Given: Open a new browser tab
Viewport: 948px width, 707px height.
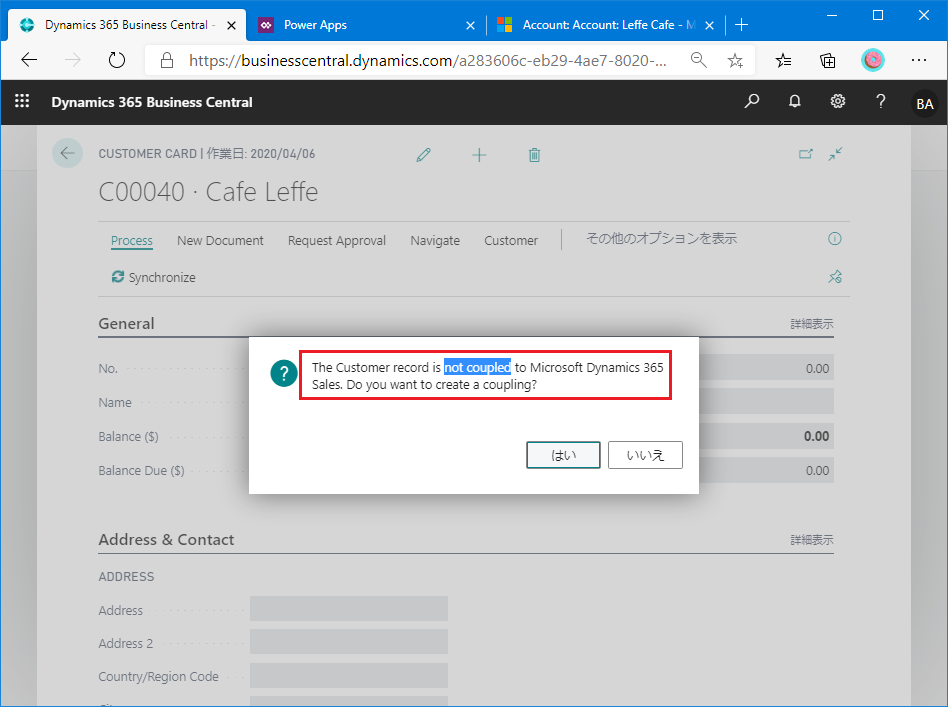Looking at the screenshot, I should click(741, 25).
